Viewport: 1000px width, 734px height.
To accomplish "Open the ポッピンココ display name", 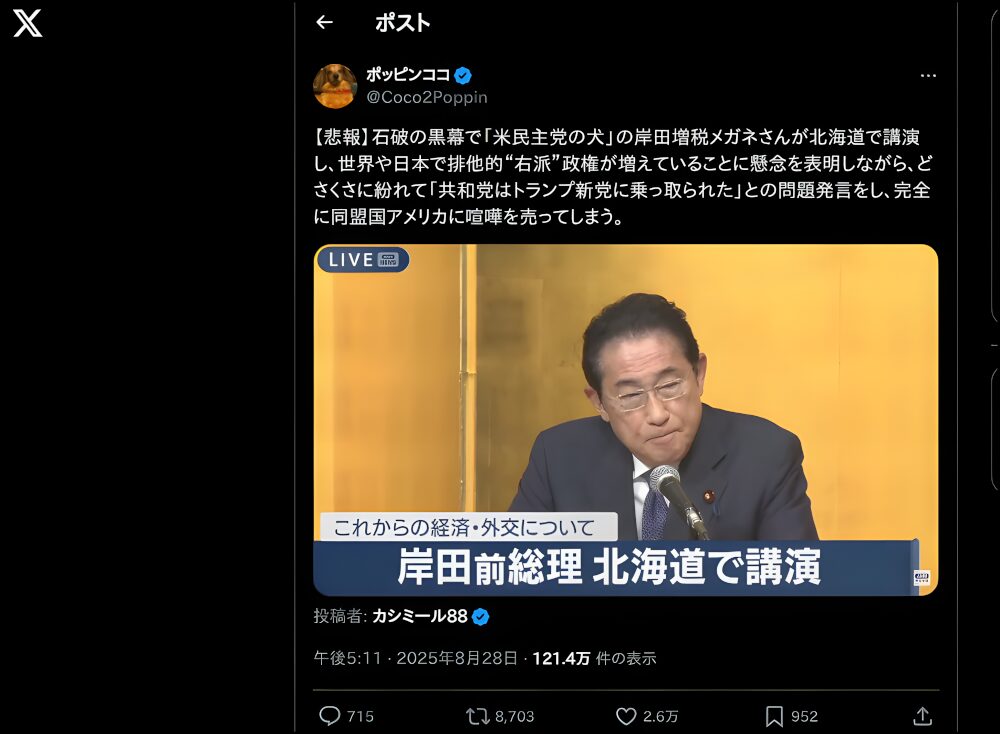I will [408, 75].
